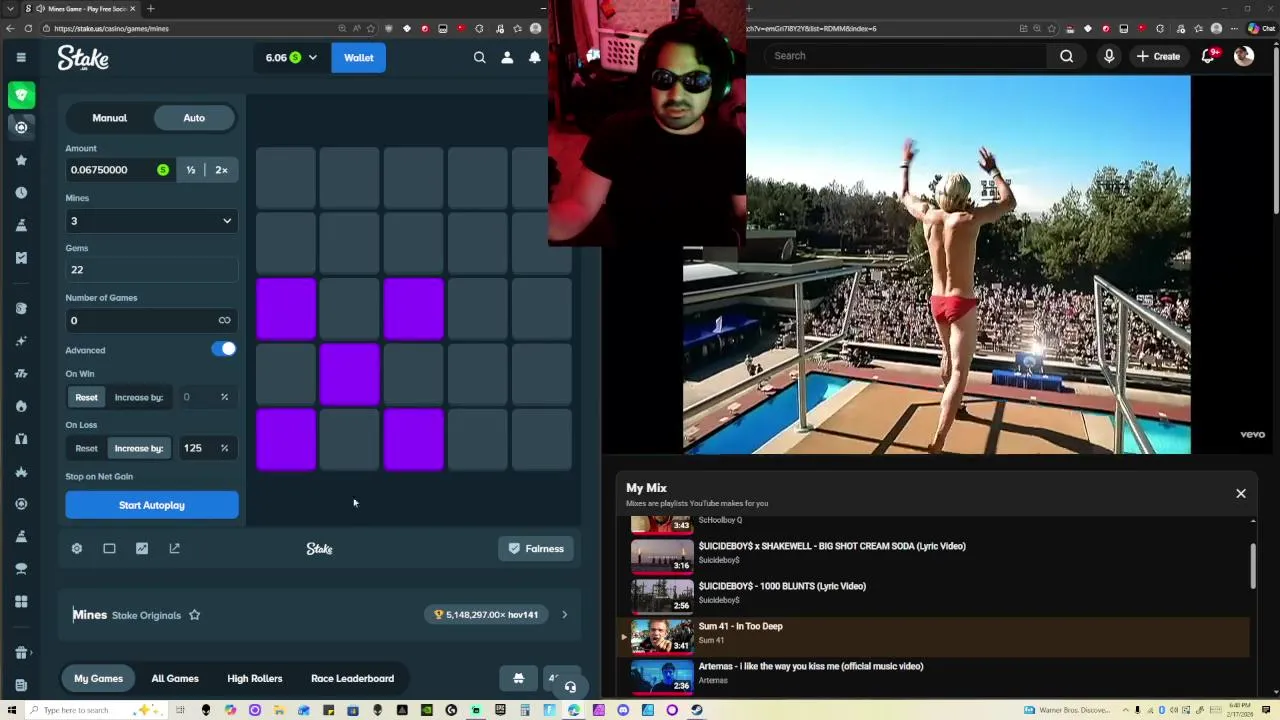Switch betting mode to Auto
Viewport: 1280px width, 720px height.
coord(194,118)
